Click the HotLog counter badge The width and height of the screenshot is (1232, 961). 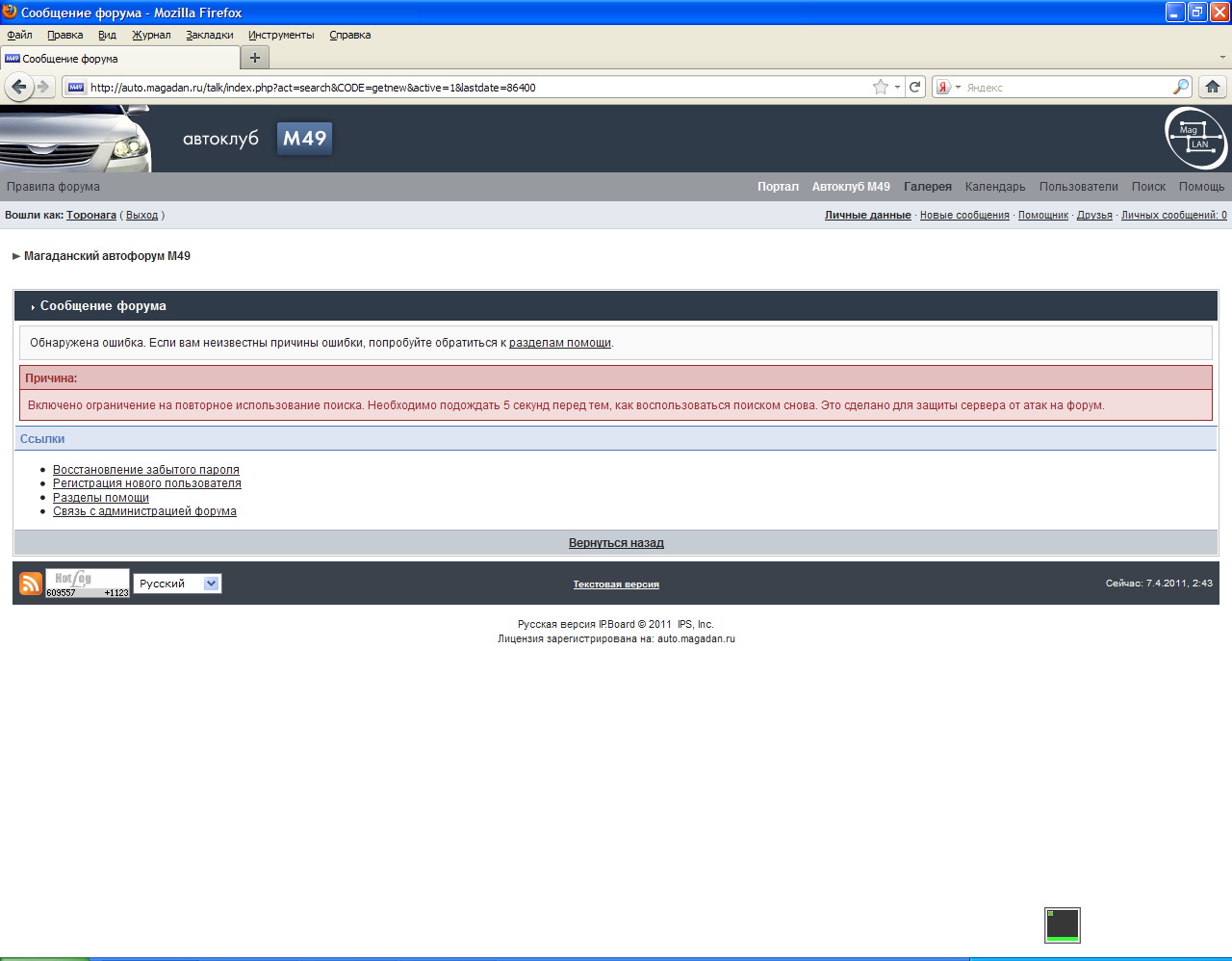(88, 584)
